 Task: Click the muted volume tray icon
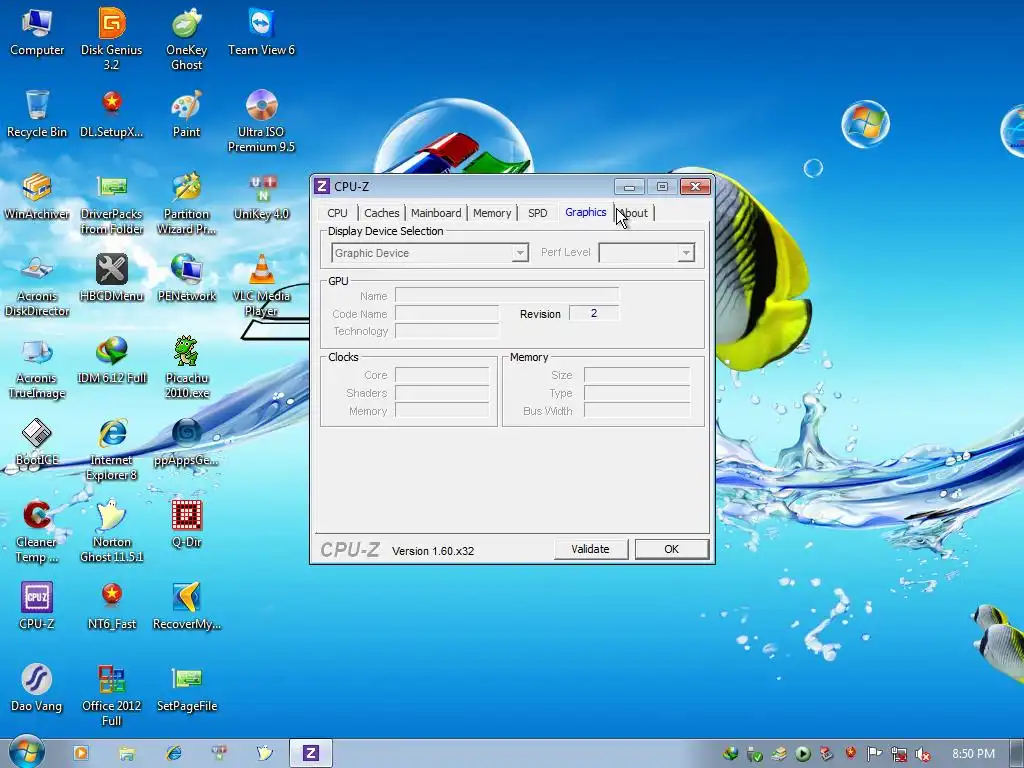coord(922,754)
